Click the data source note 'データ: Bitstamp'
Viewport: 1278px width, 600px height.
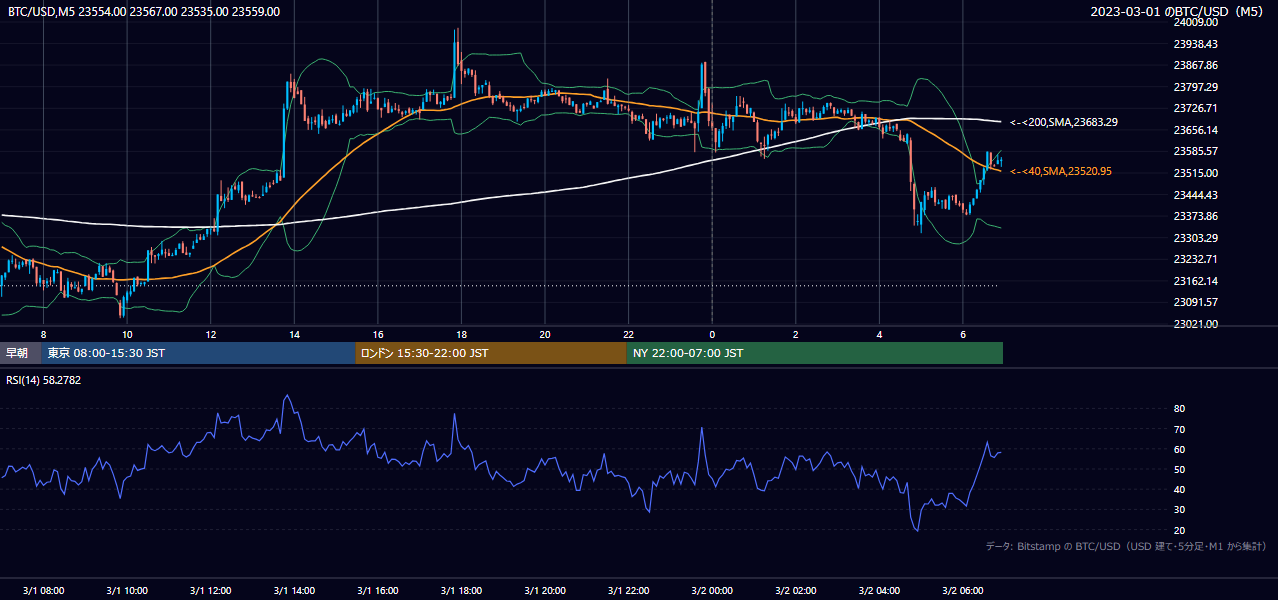[1126, 546]
